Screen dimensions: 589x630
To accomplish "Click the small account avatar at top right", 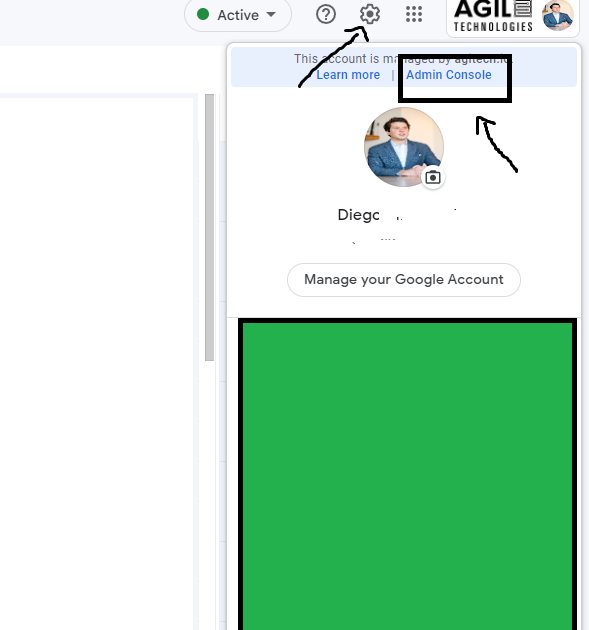I will point(558,15).
